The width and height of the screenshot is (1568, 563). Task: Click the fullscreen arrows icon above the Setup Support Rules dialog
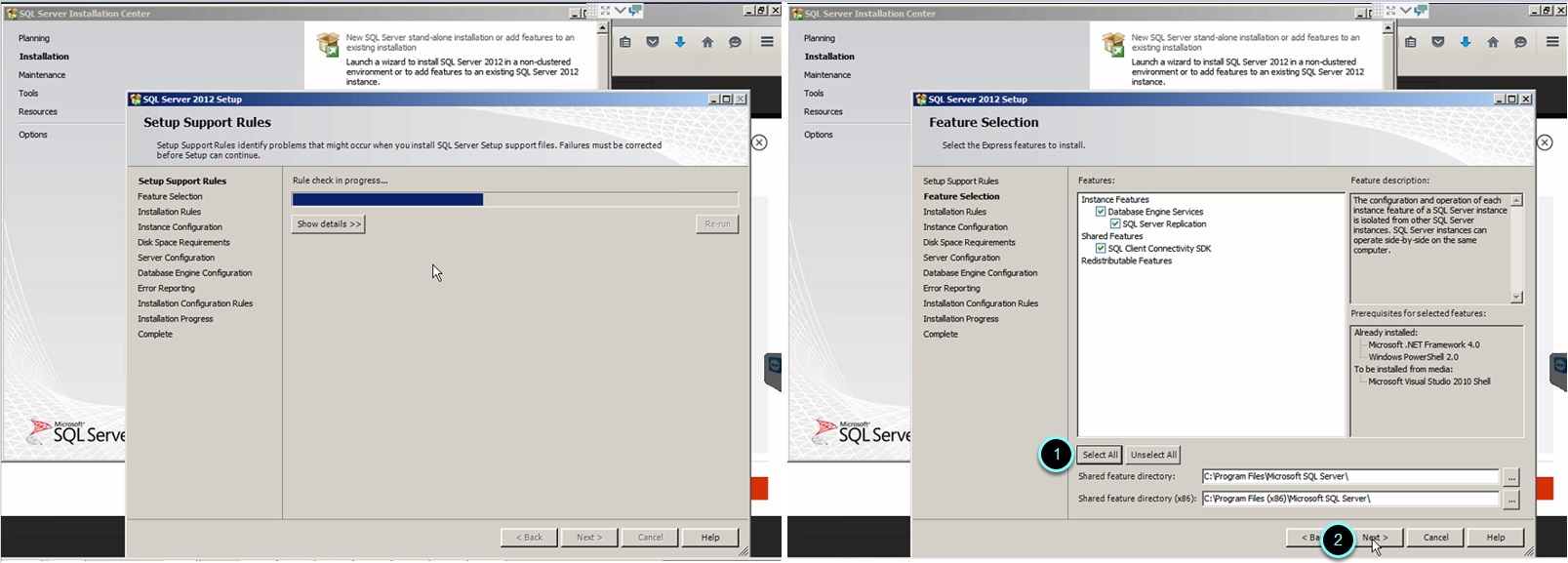pyautogui.click(x=605, y=11)
